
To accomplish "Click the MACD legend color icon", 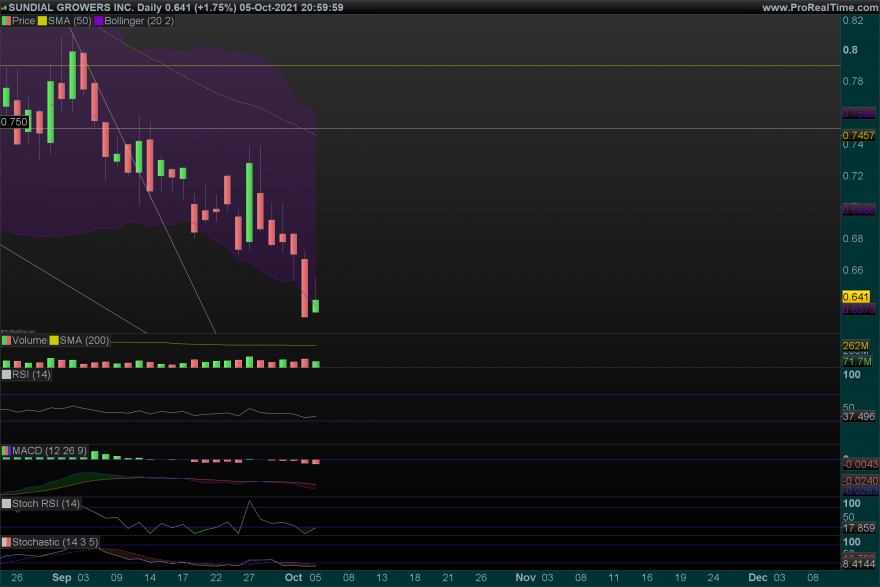I will coord(6,451).
